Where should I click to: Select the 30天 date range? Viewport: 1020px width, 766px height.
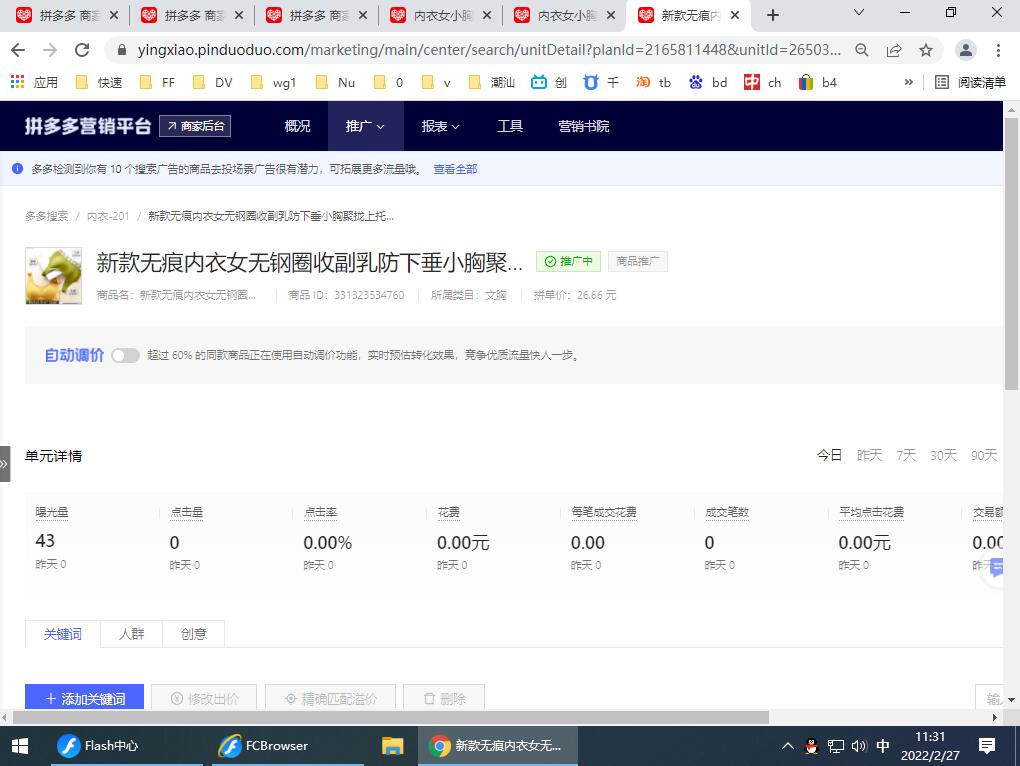[x=943, y=455]
